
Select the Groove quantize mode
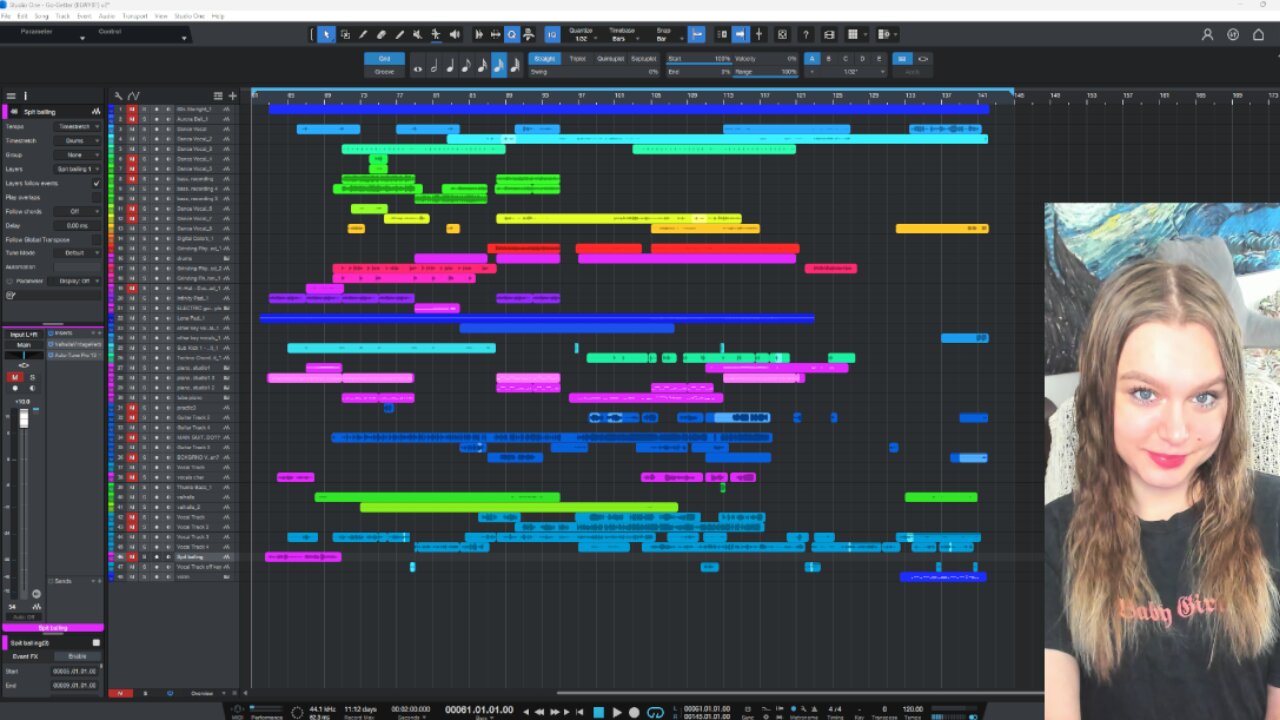[384, 72]
